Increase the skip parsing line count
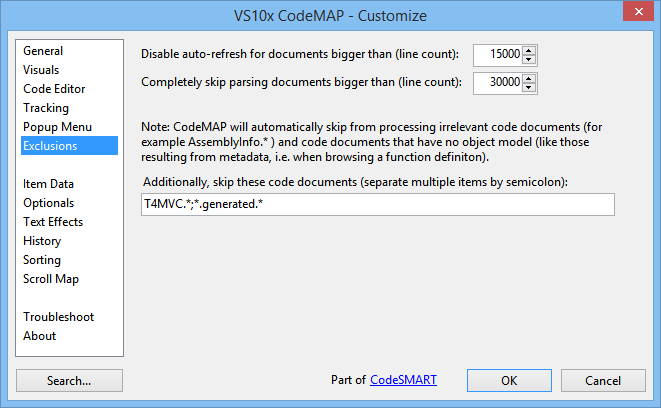This screenshot has height=408, width=661. tap(529, 78)
